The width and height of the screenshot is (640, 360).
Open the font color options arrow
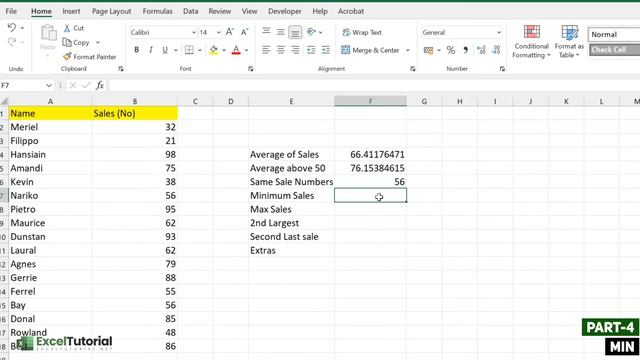(247, 50)
